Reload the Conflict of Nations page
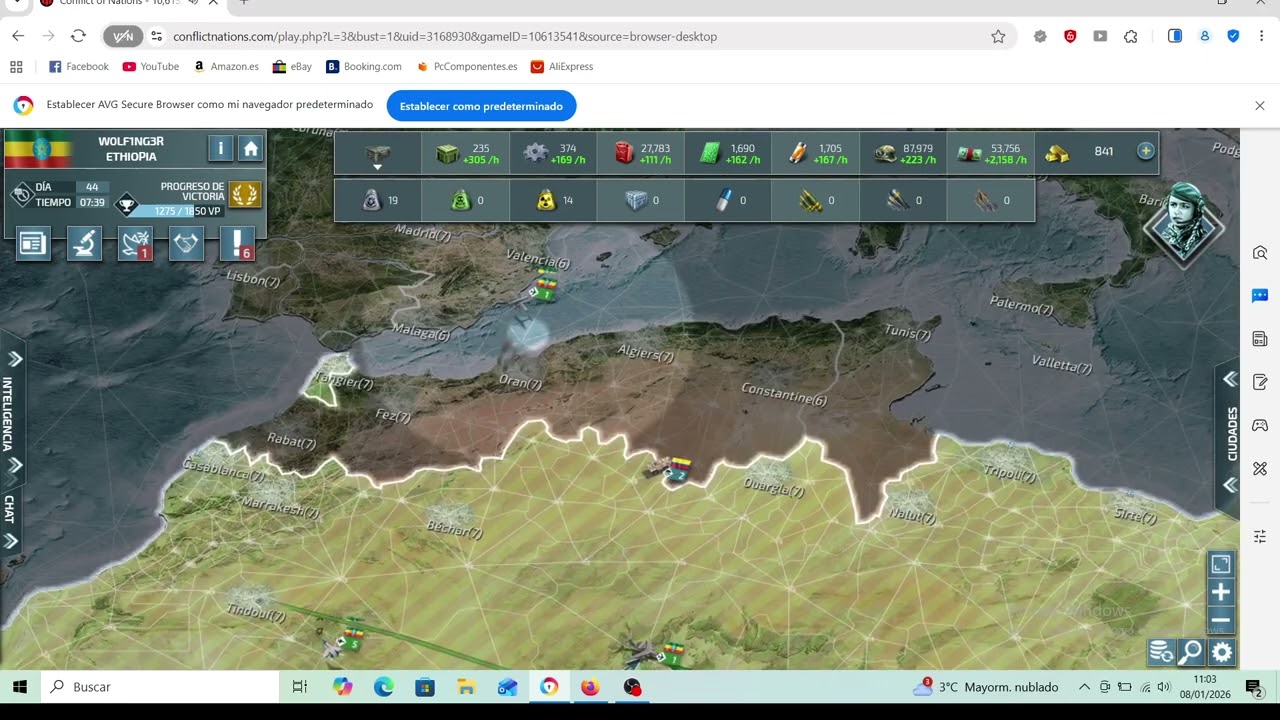Viewport: 1280px width, 720px height. coord(79,36)
